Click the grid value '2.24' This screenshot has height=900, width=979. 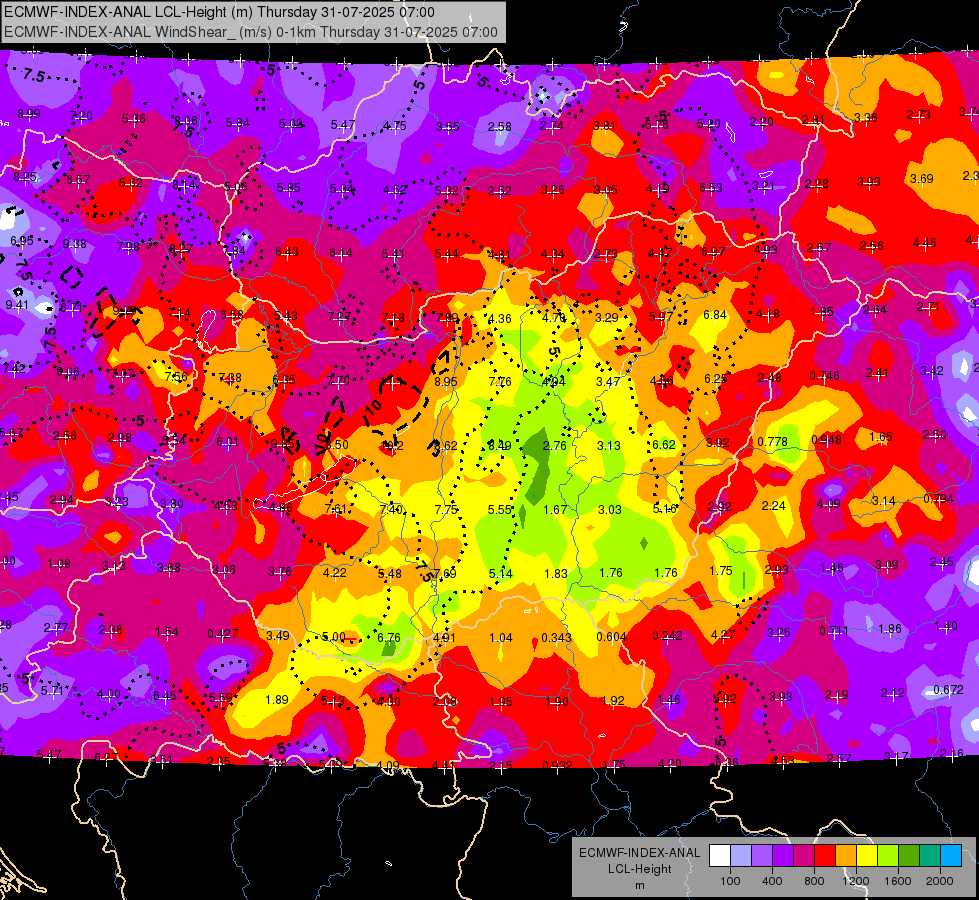click(774, 506)
